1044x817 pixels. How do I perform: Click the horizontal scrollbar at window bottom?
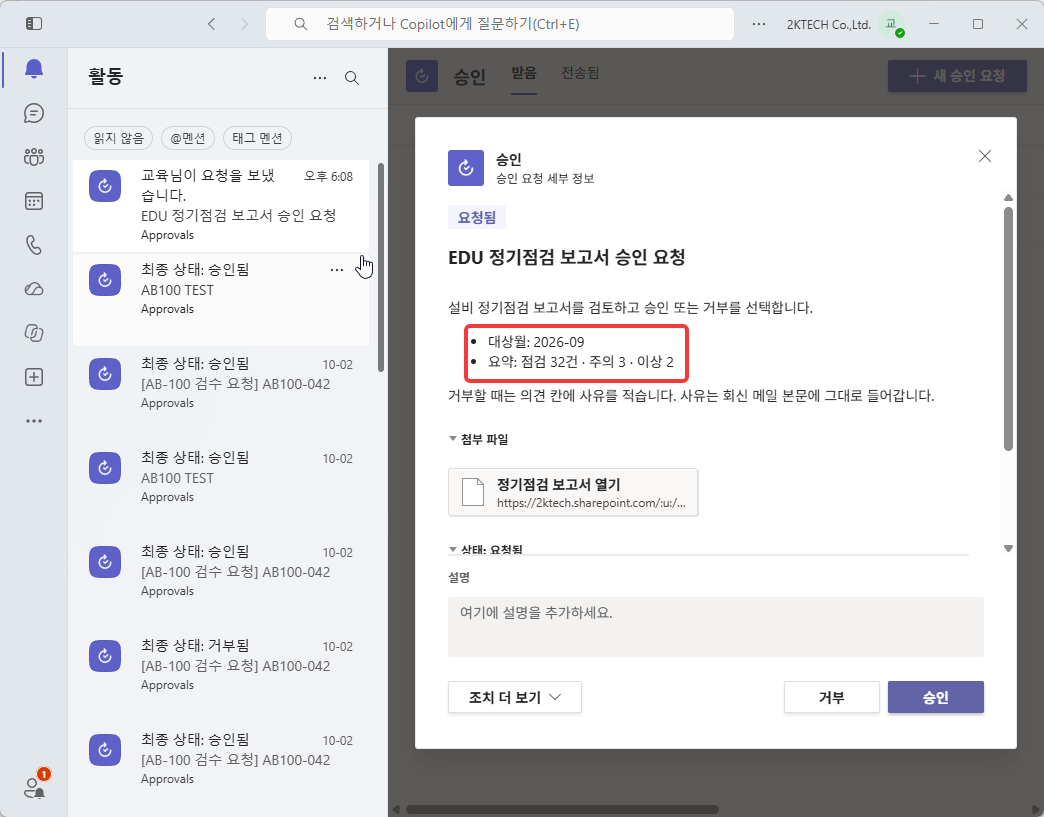click(x=563, y=810)
